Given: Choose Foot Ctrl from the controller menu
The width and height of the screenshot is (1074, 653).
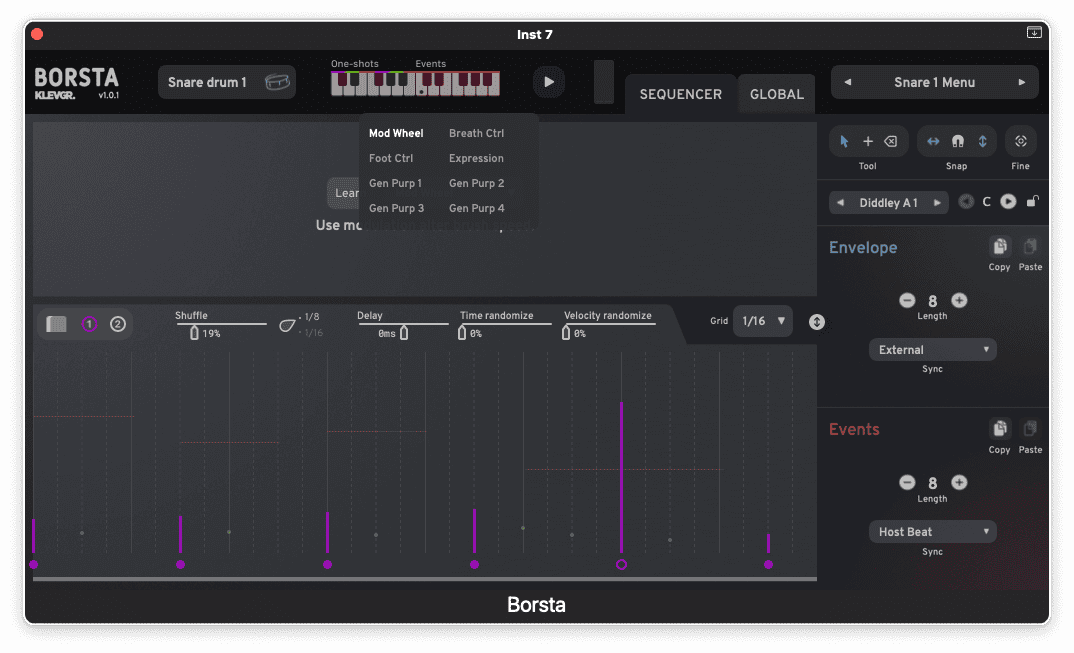Looking at the screenshot, I should [390, 158].
